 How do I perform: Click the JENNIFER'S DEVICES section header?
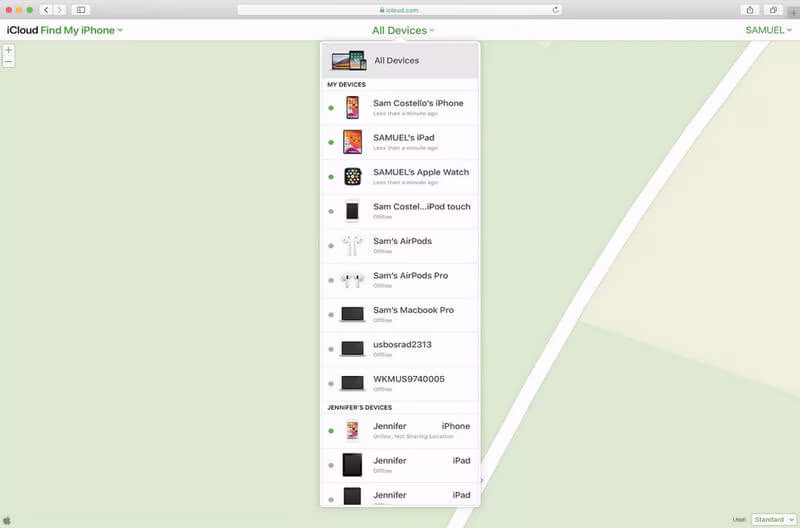pyautogui.click(x=360, y=408)
